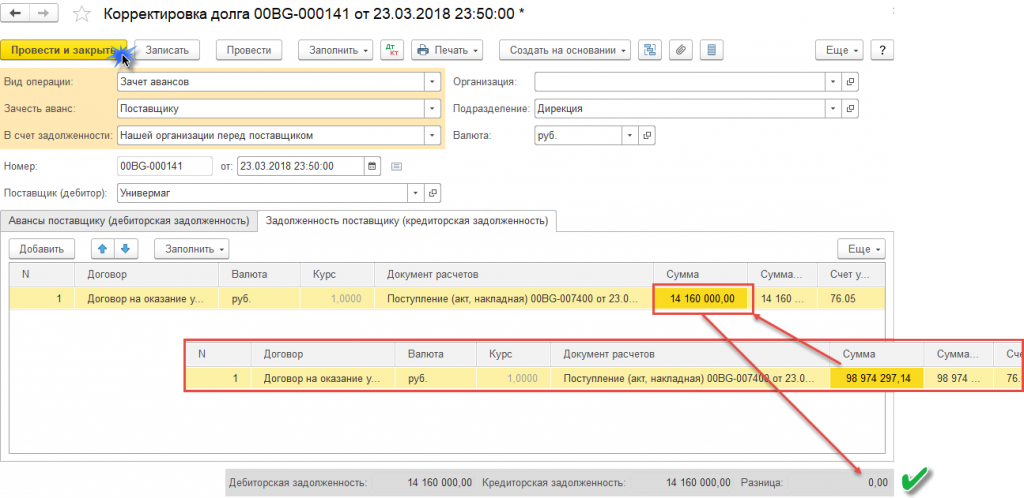Select 'Задолженность поставщику (кредиторская задолженность)' tab

point(407,220)
